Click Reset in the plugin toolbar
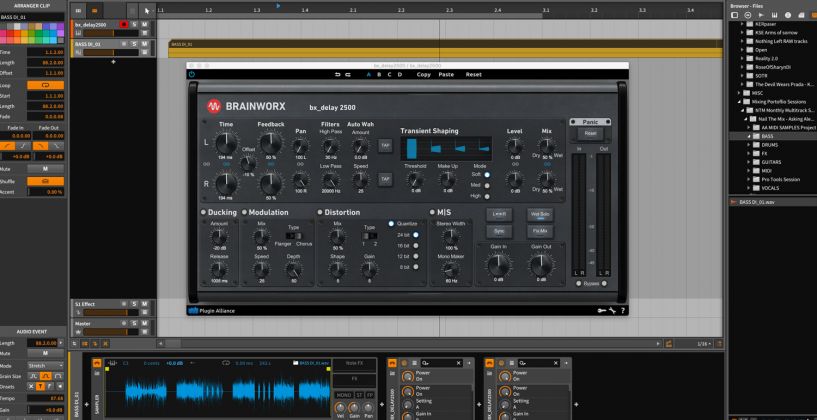Image resolution: width=817 pixels, height=420 pixels. tap(474, 75)
